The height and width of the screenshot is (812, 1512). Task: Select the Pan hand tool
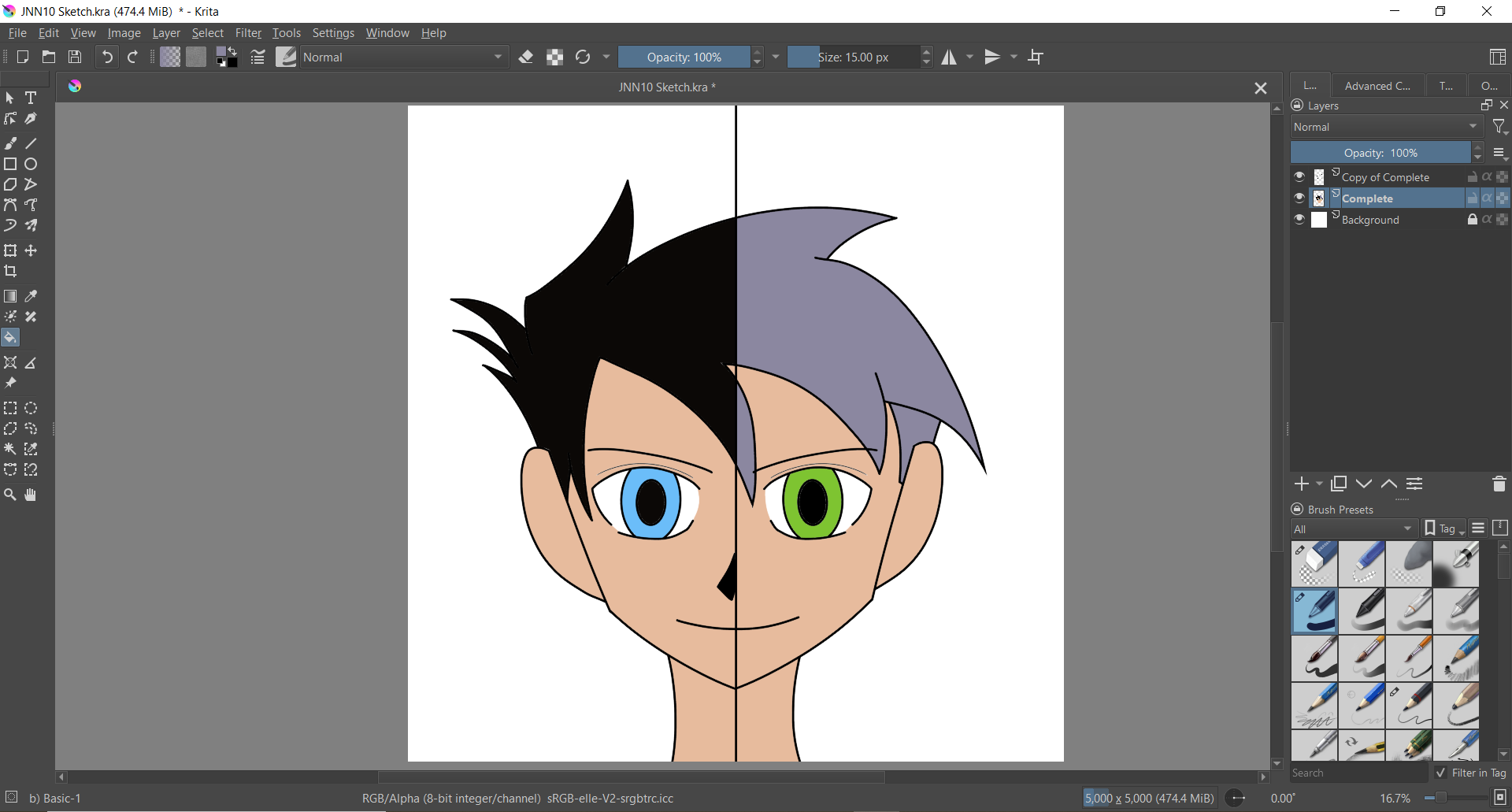pos(31,495)
